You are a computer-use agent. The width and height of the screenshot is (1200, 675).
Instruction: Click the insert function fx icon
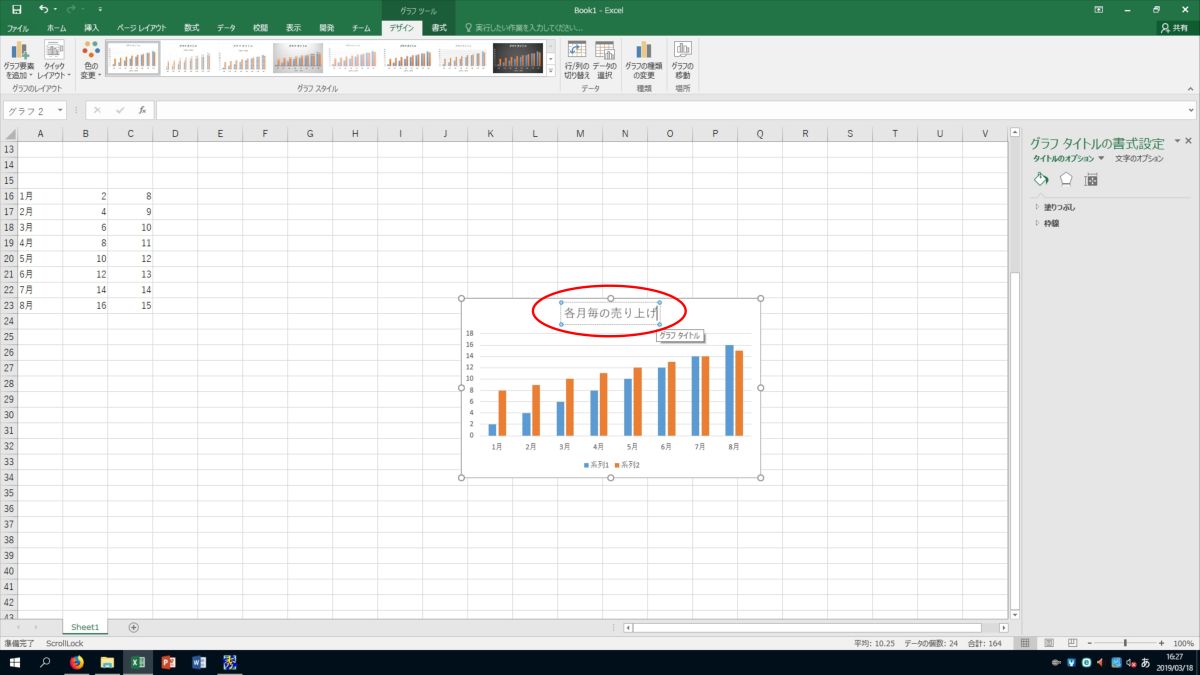click(143, 110)
